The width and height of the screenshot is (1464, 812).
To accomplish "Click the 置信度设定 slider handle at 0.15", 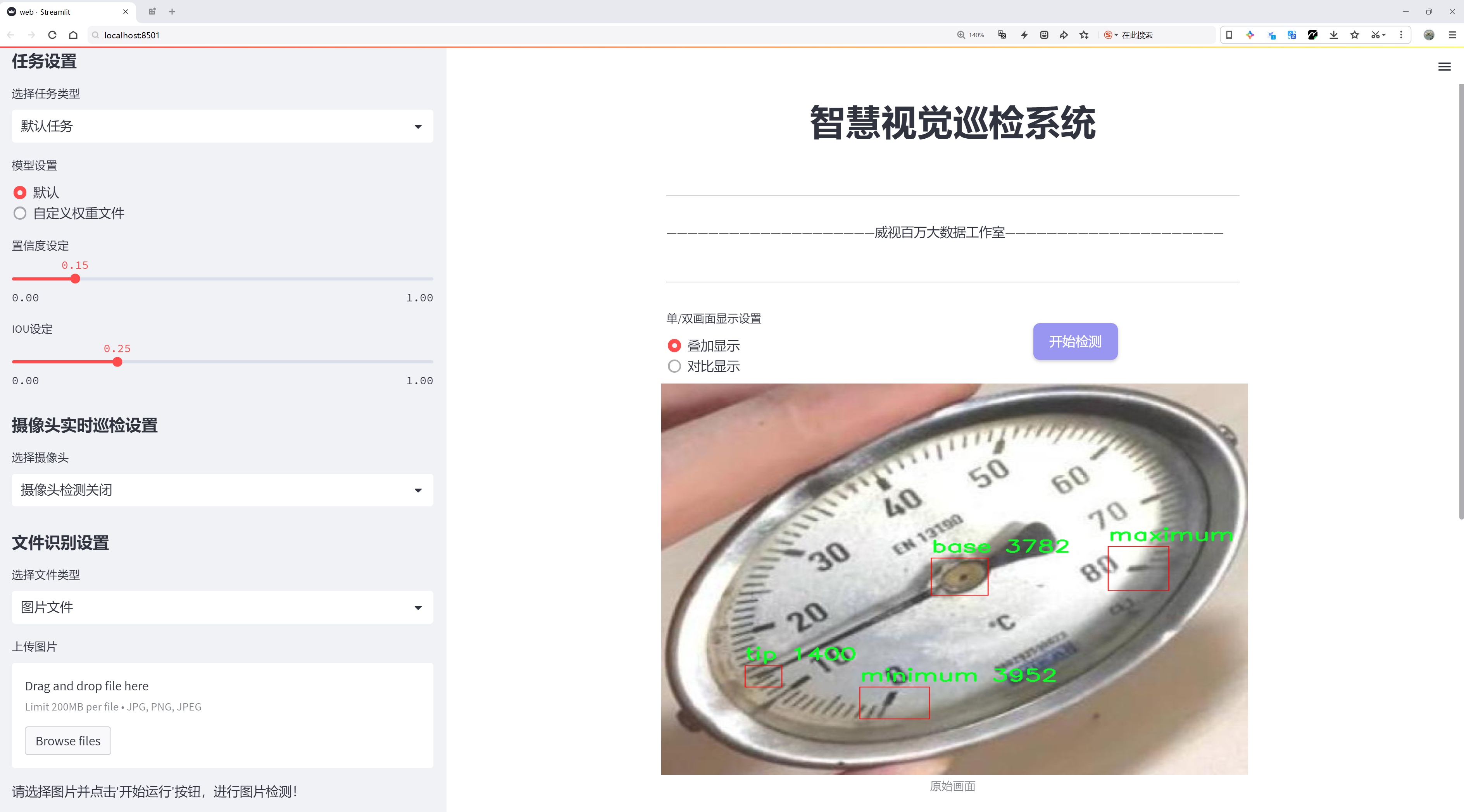I will (x=75, y=279).
